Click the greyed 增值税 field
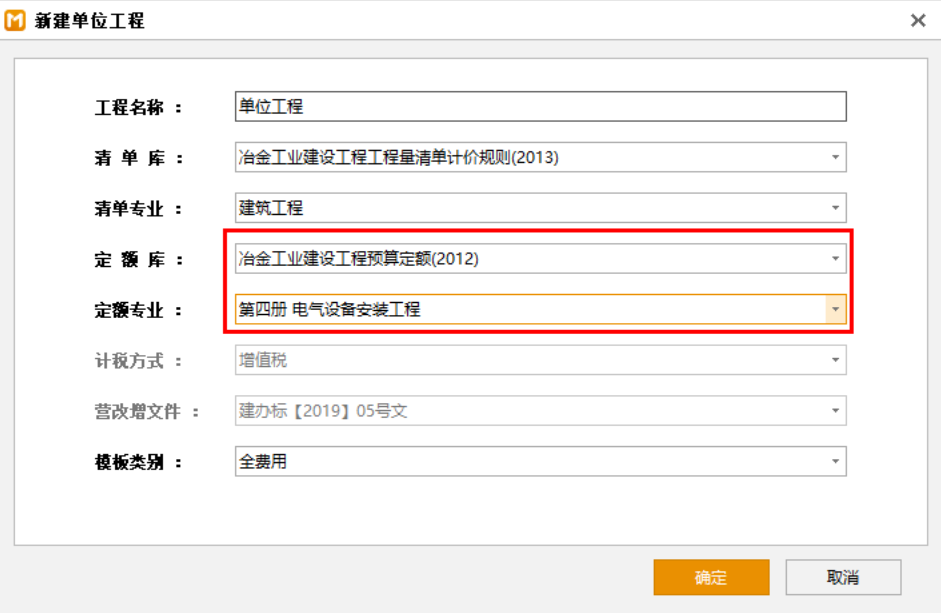 pyautogui.click(x=263, y=361)
